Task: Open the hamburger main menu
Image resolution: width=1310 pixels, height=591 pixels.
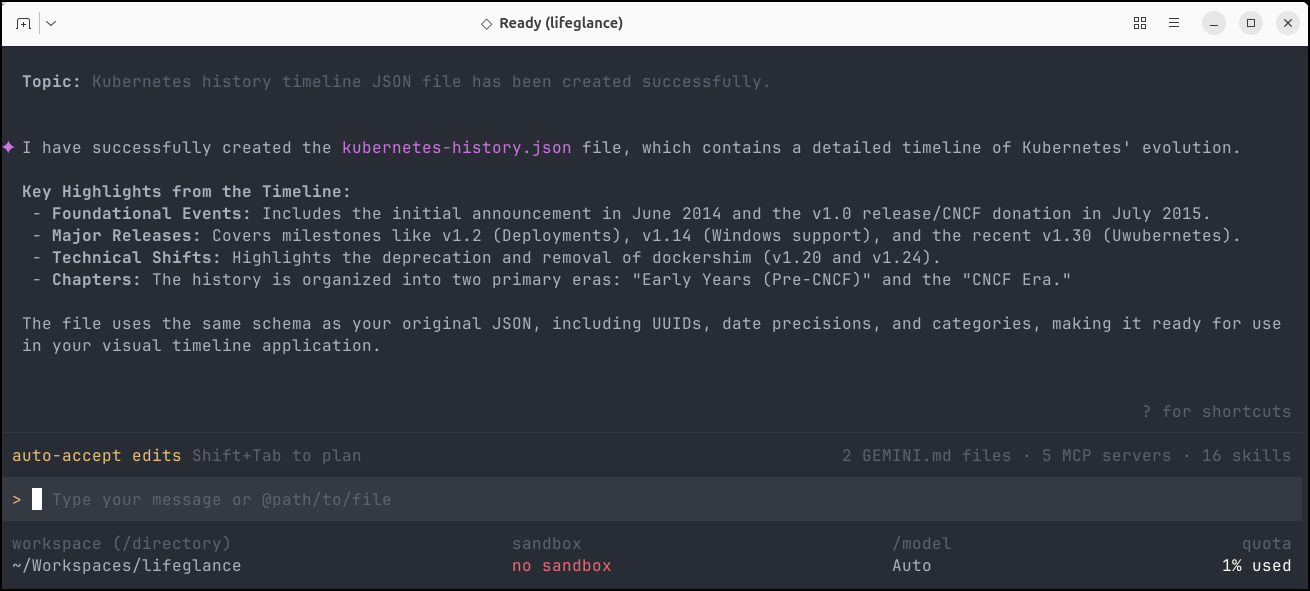Action: point(1175,23)
